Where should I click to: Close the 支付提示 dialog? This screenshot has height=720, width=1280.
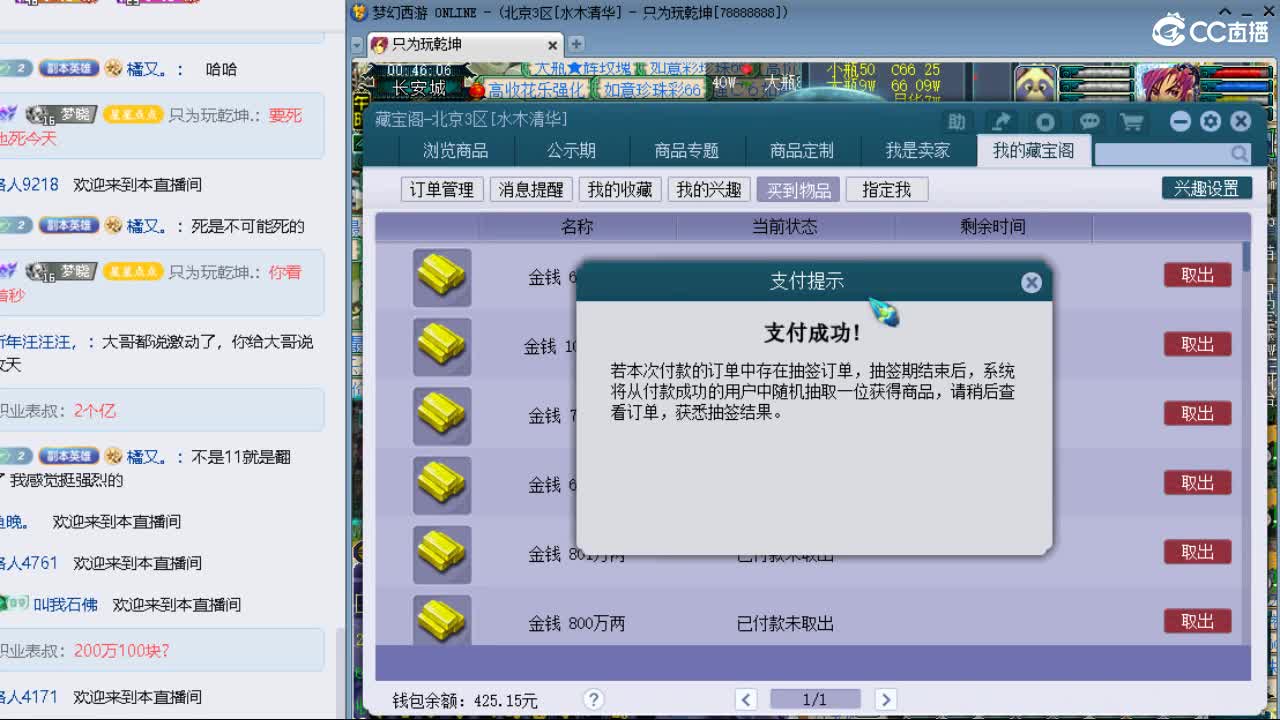coord(1031,283)
